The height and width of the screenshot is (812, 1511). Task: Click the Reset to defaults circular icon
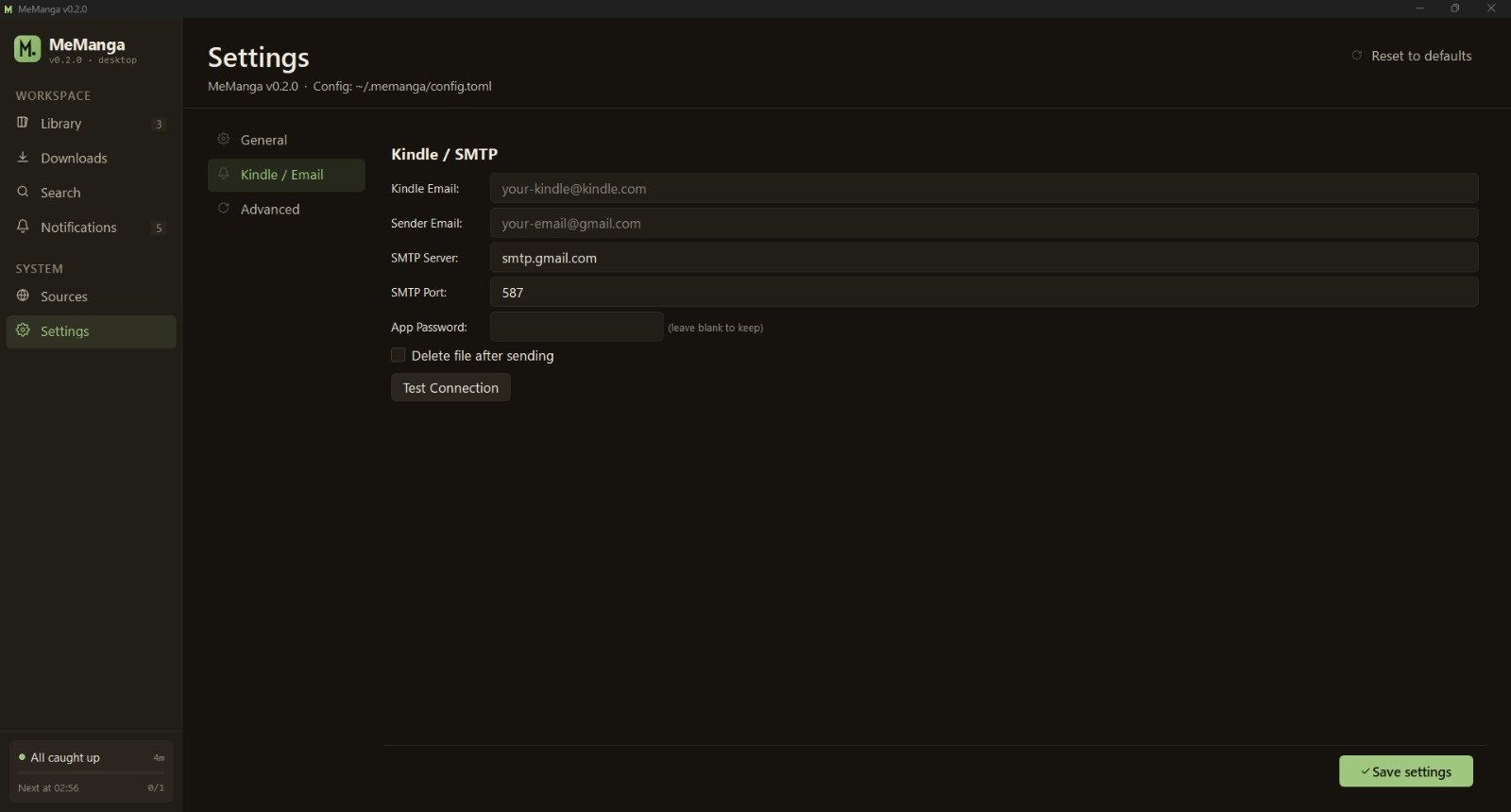pos(1357,56)
